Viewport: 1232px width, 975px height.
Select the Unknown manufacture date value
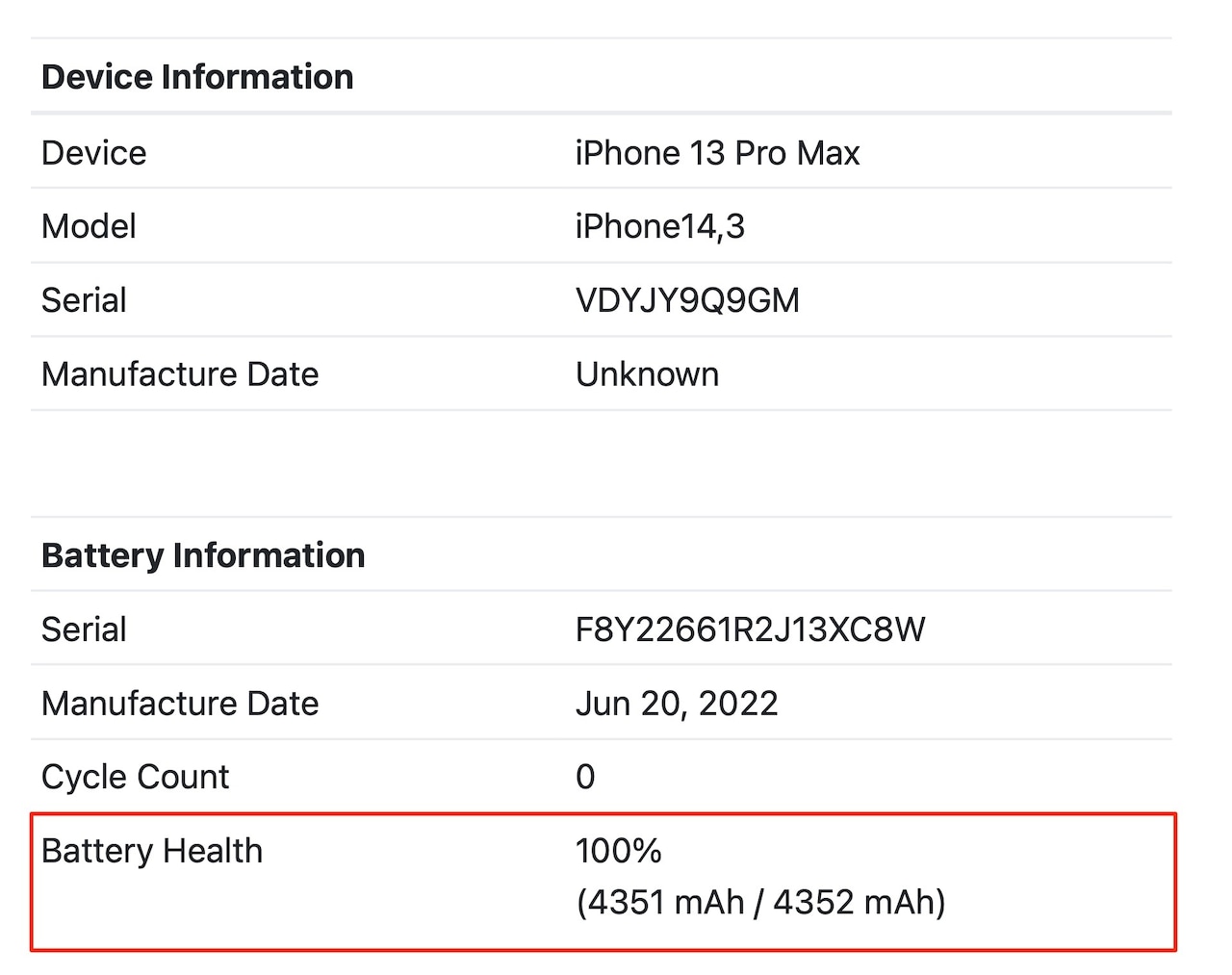click(647, 374)
